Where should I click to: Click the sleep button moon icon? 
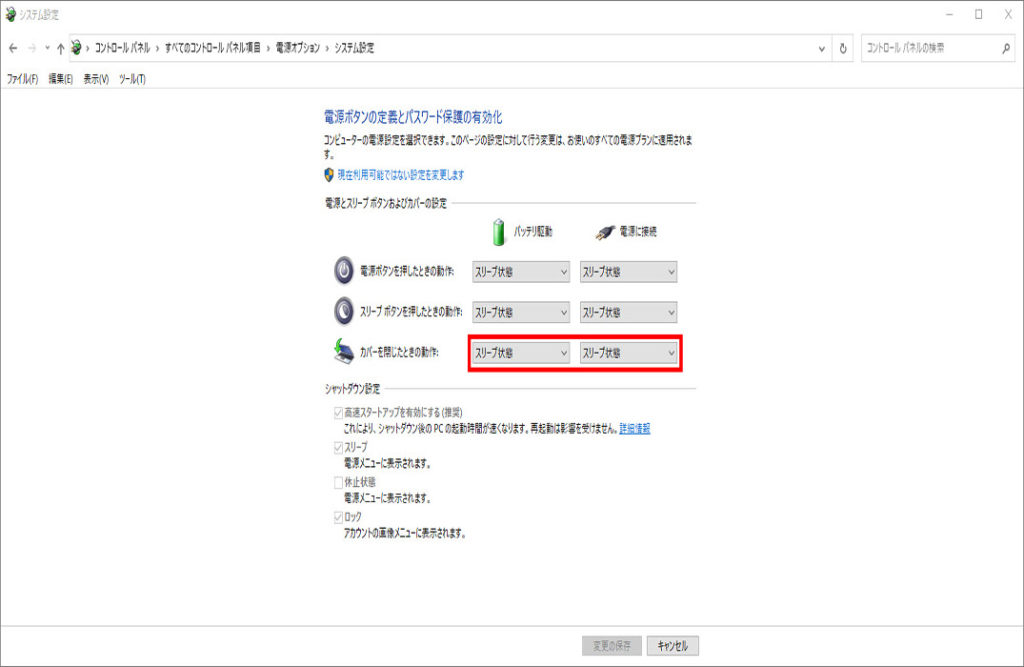pyautogui.click(x=343, y=312)
